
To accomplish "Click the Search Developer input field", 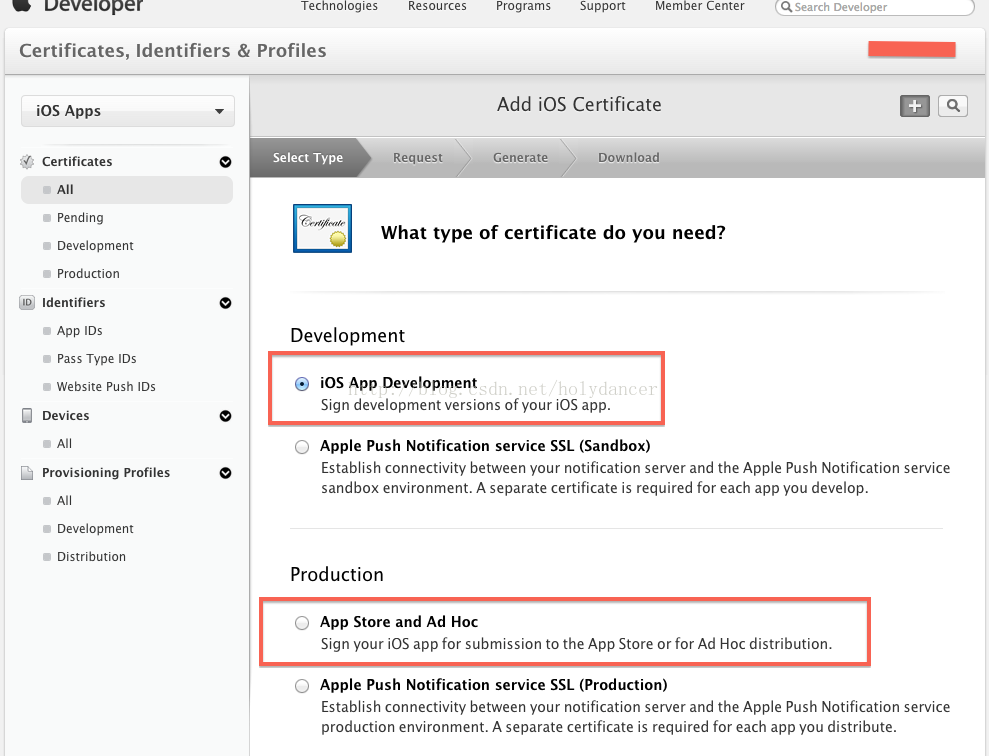I will (x=878, y=7).
